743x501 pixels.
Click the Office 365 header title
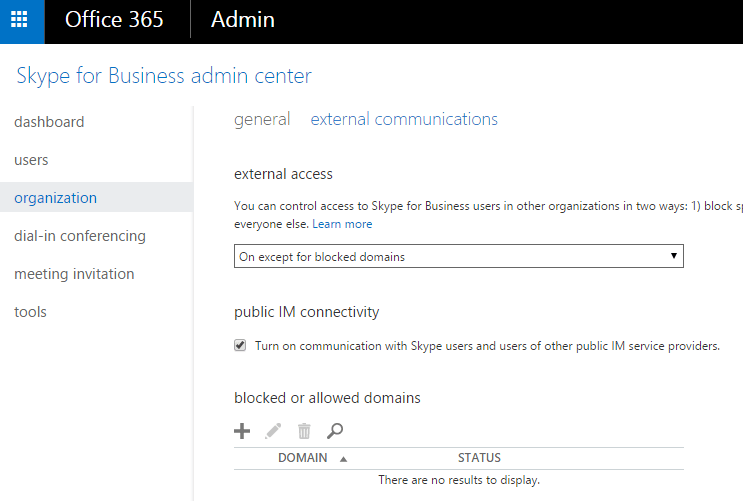click(x=114, y=19)
